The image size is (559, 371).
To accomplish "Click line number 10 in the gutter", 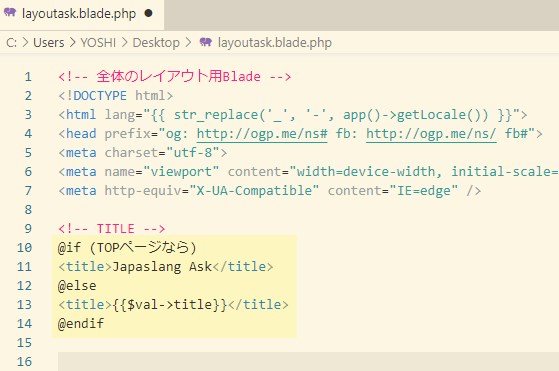I will coord(24,247).
